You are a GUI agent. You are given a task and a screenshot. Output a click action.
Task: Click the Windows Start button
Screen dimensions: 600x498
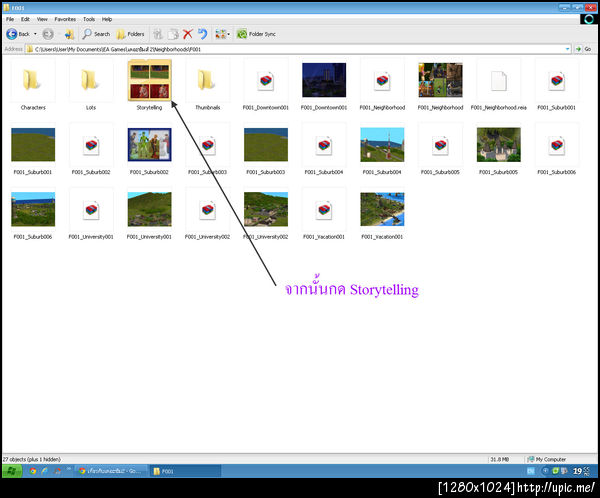pyautogui.click(x=12, y=471)
